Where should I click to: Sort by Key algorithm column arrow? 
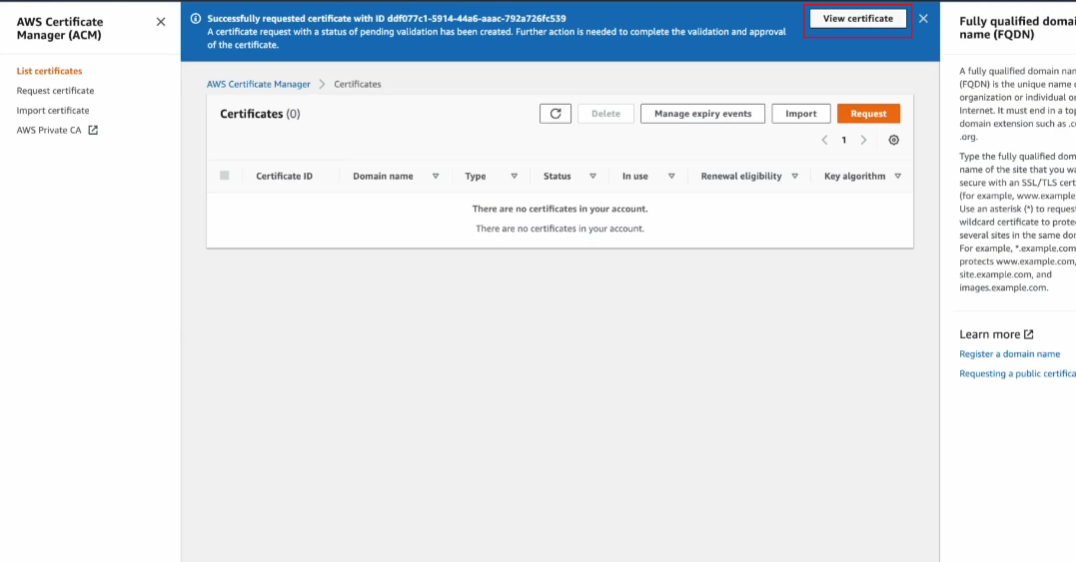pos(898,176)
